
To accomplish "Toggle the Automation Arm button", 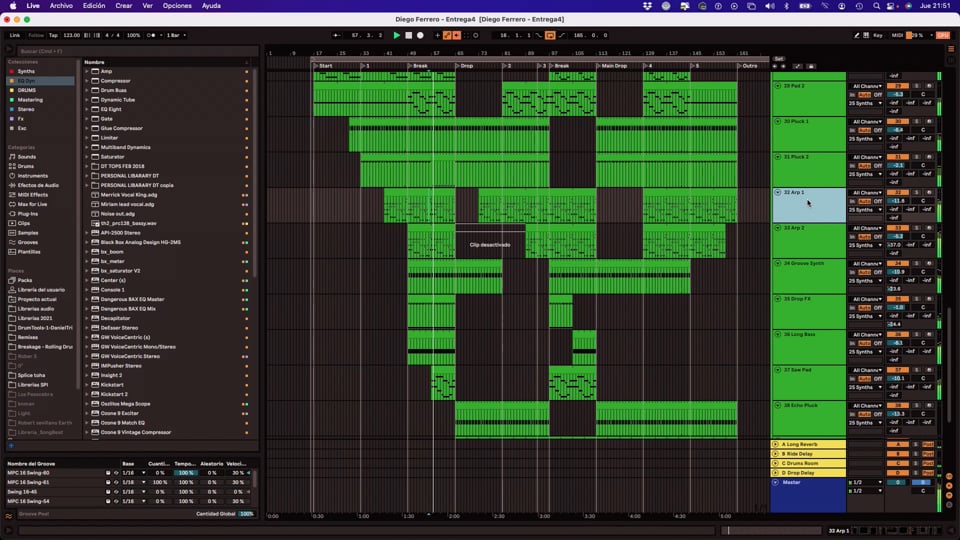I will point(448,36).
